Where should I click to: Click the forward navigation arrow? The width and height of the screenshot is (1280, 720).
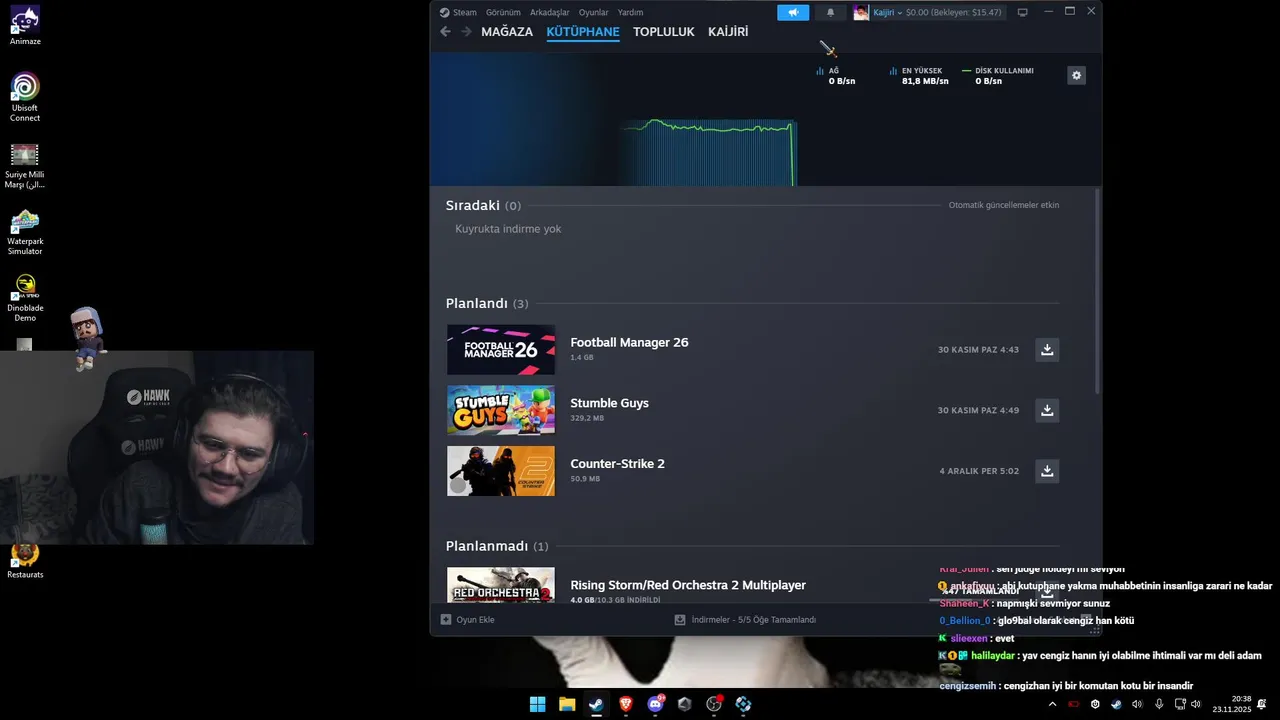coord(466,32)
